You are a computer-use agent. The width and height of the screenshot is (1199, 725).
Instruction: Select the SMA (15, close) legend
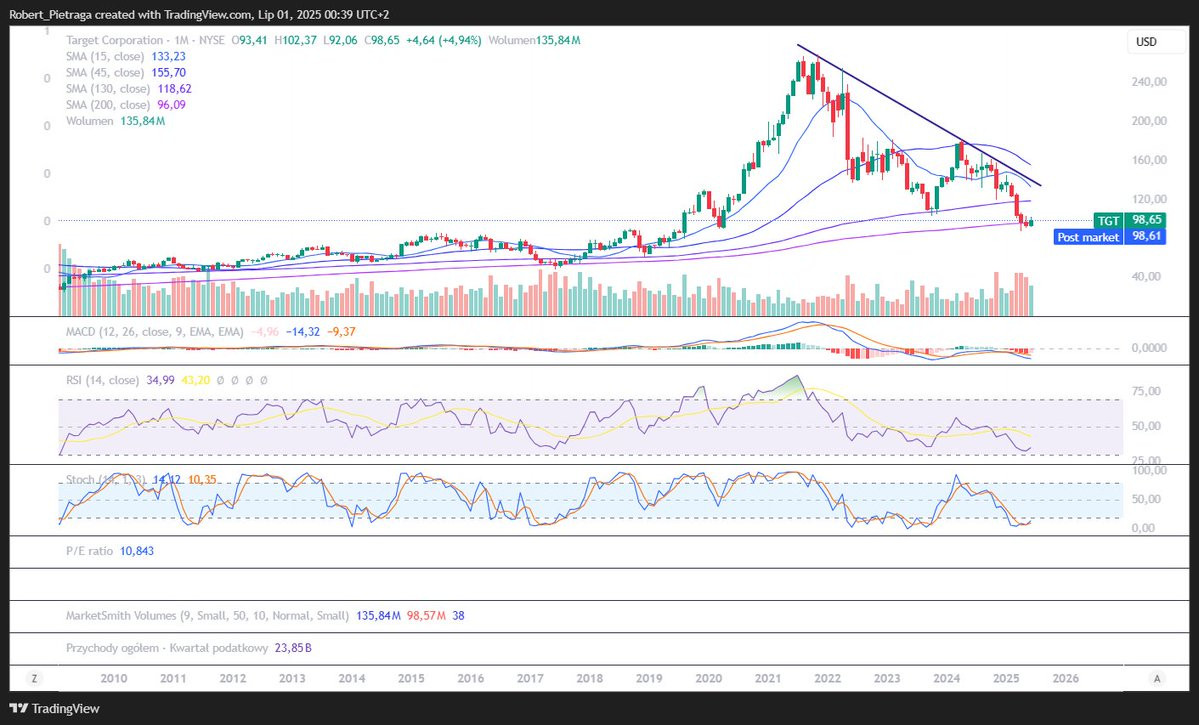coord(105,57)
